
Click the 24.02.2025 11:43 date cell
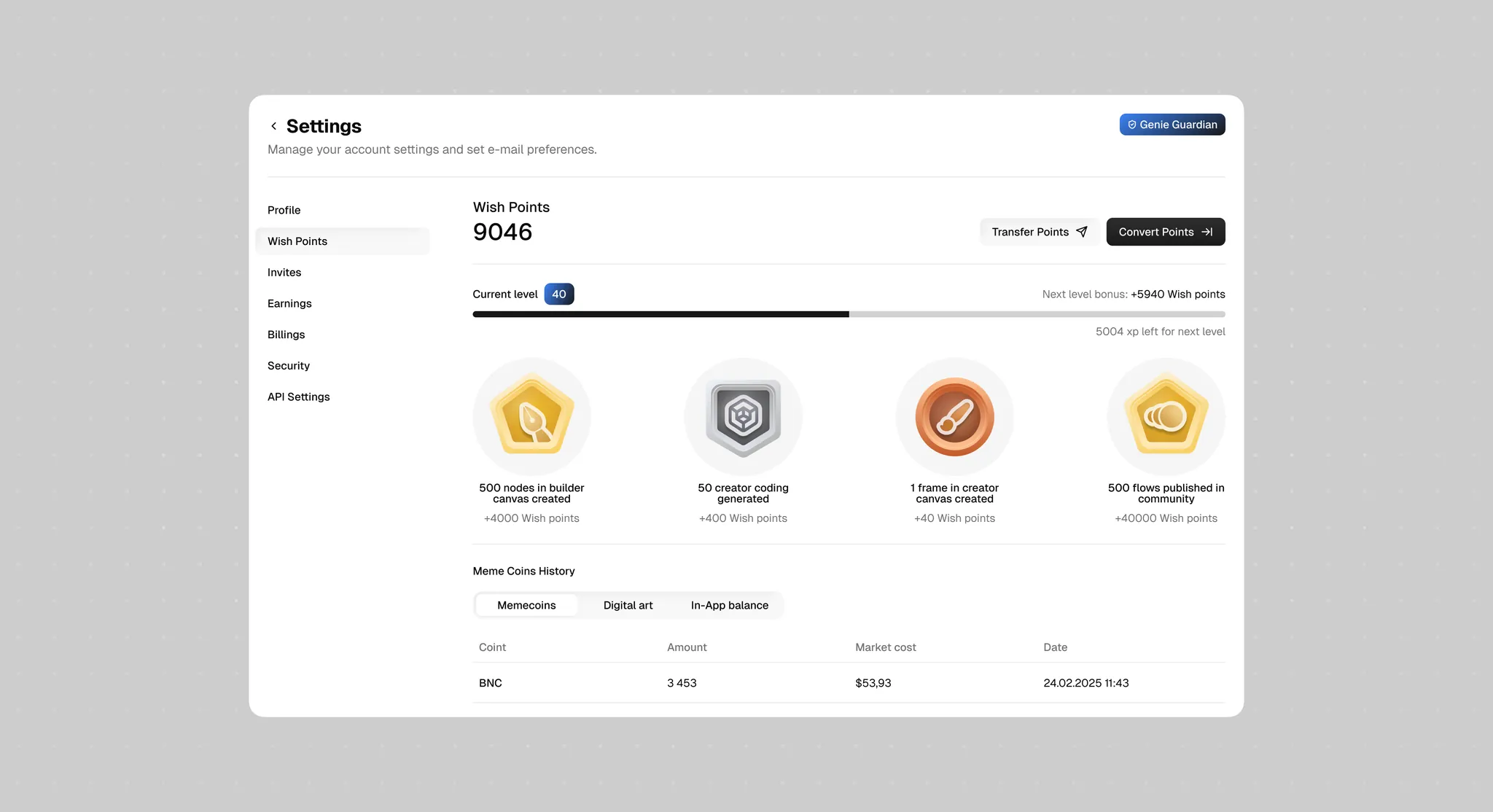click(x=1086, y=683)
